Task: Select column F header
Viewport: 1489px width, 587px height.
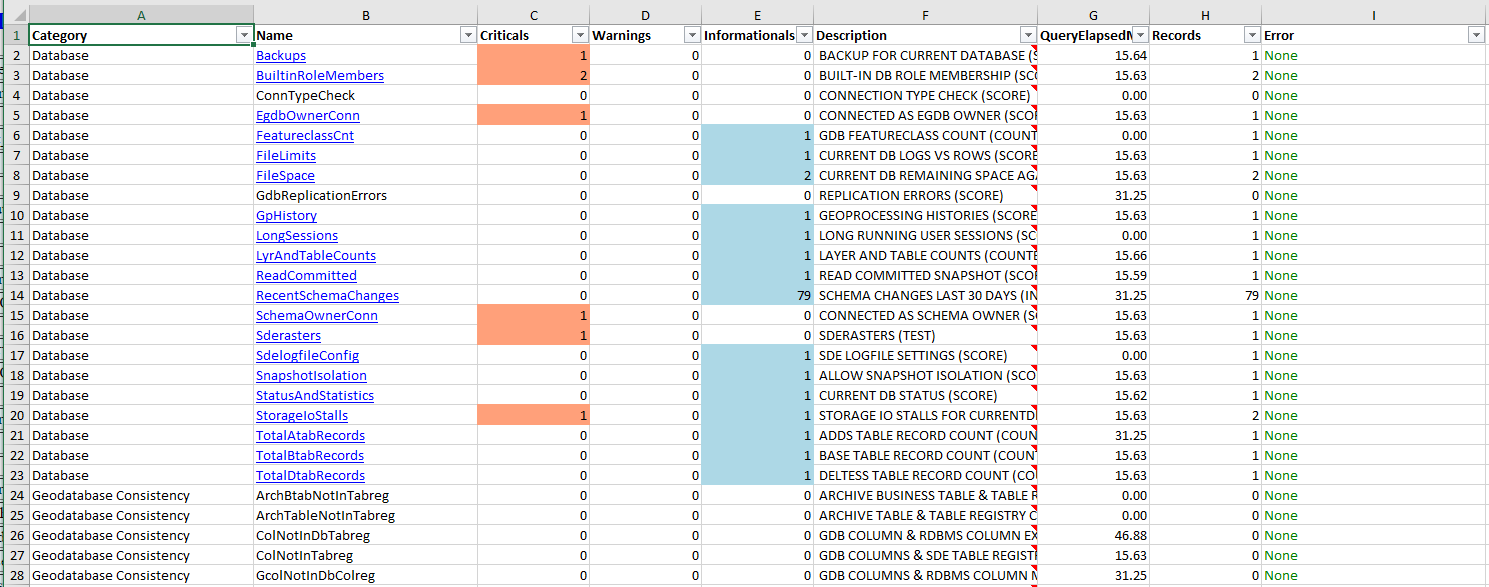Action: pyautogui.click(x=926, y=15)
